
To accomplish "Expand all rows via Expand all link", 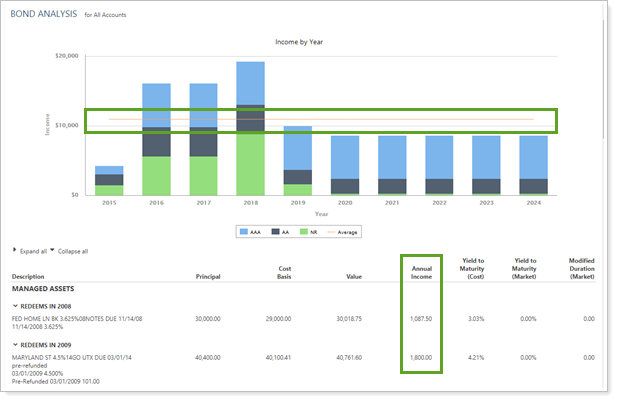I will click(31, 251).
